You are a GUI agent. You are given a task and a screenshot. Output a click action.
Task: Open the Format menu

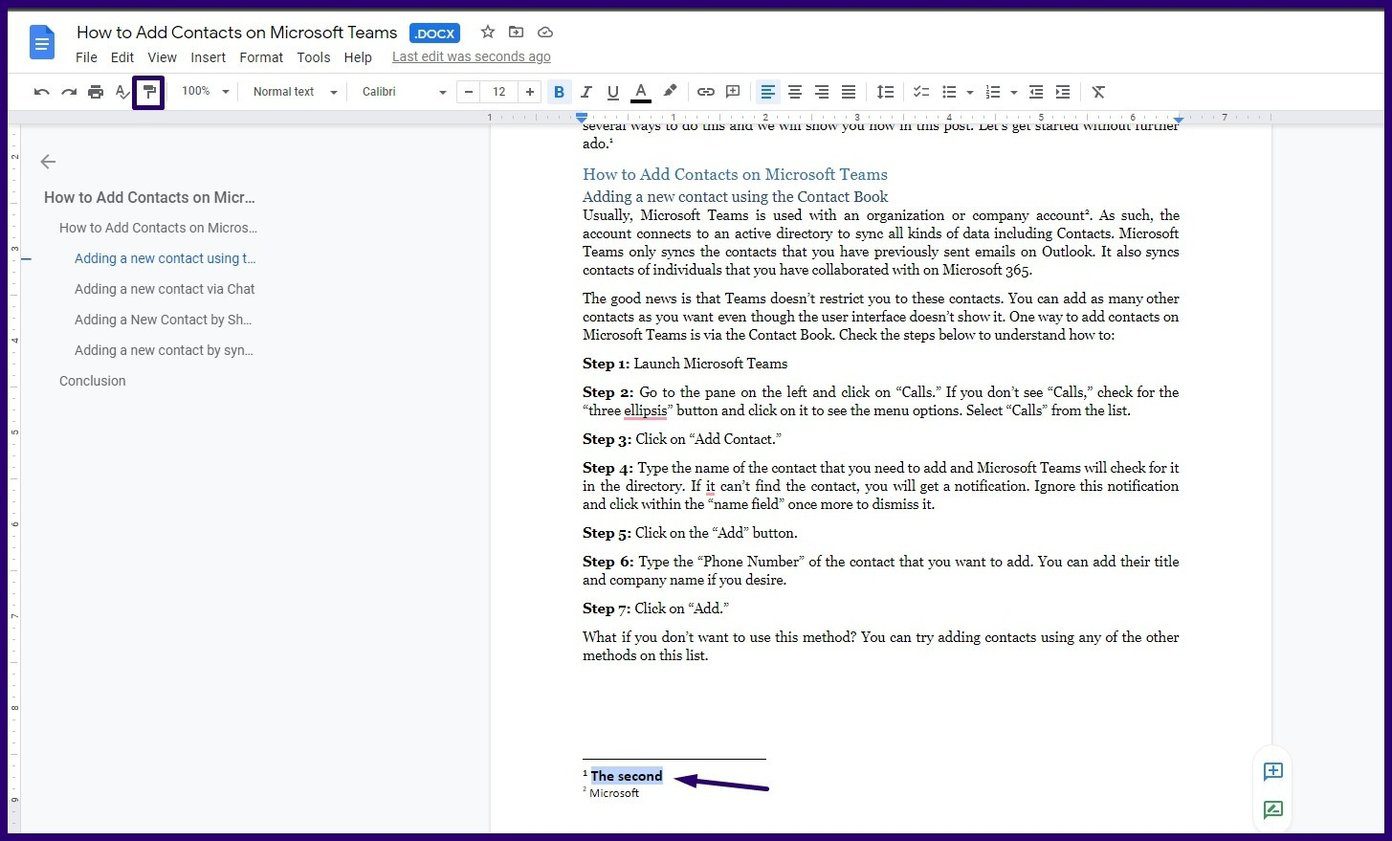[x=261, y=58]
